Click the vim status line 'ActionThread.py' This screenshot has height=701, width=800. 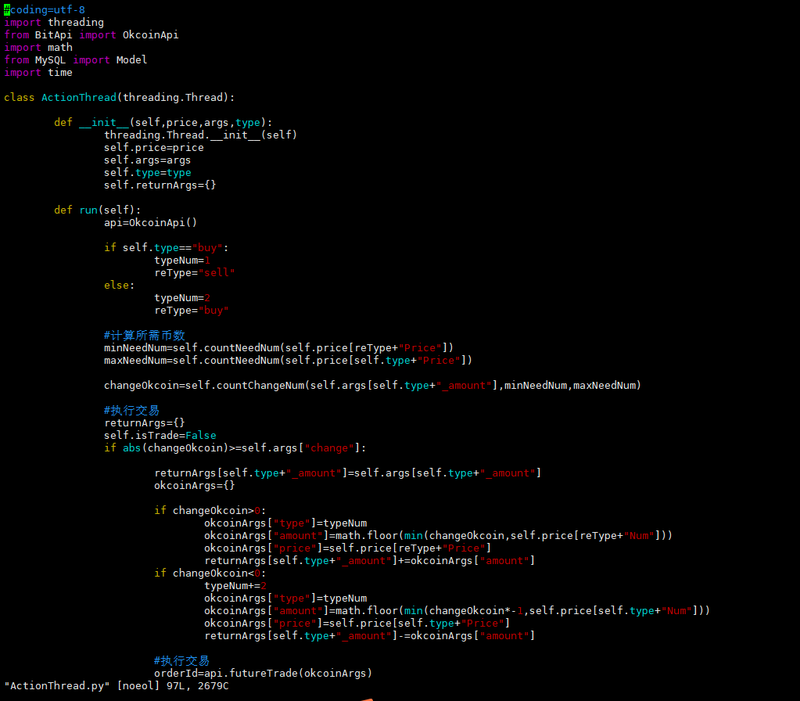(x=116, y=686)
